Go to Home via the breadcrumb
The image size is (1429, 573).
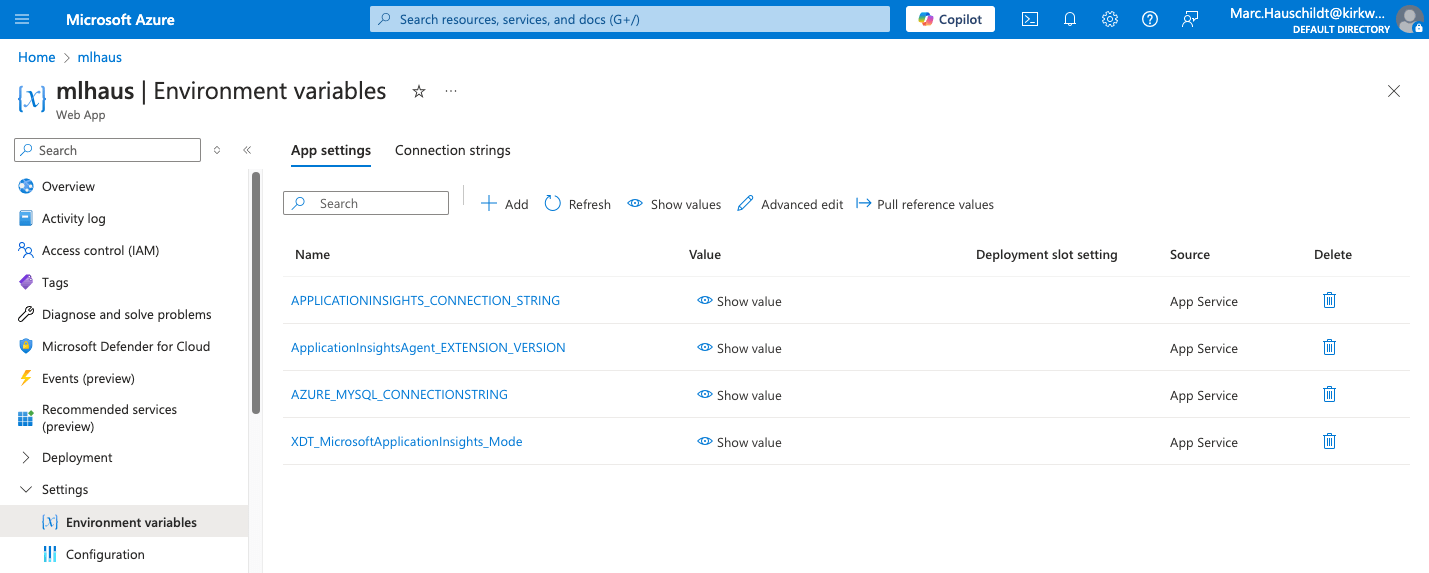click(37, 57)
